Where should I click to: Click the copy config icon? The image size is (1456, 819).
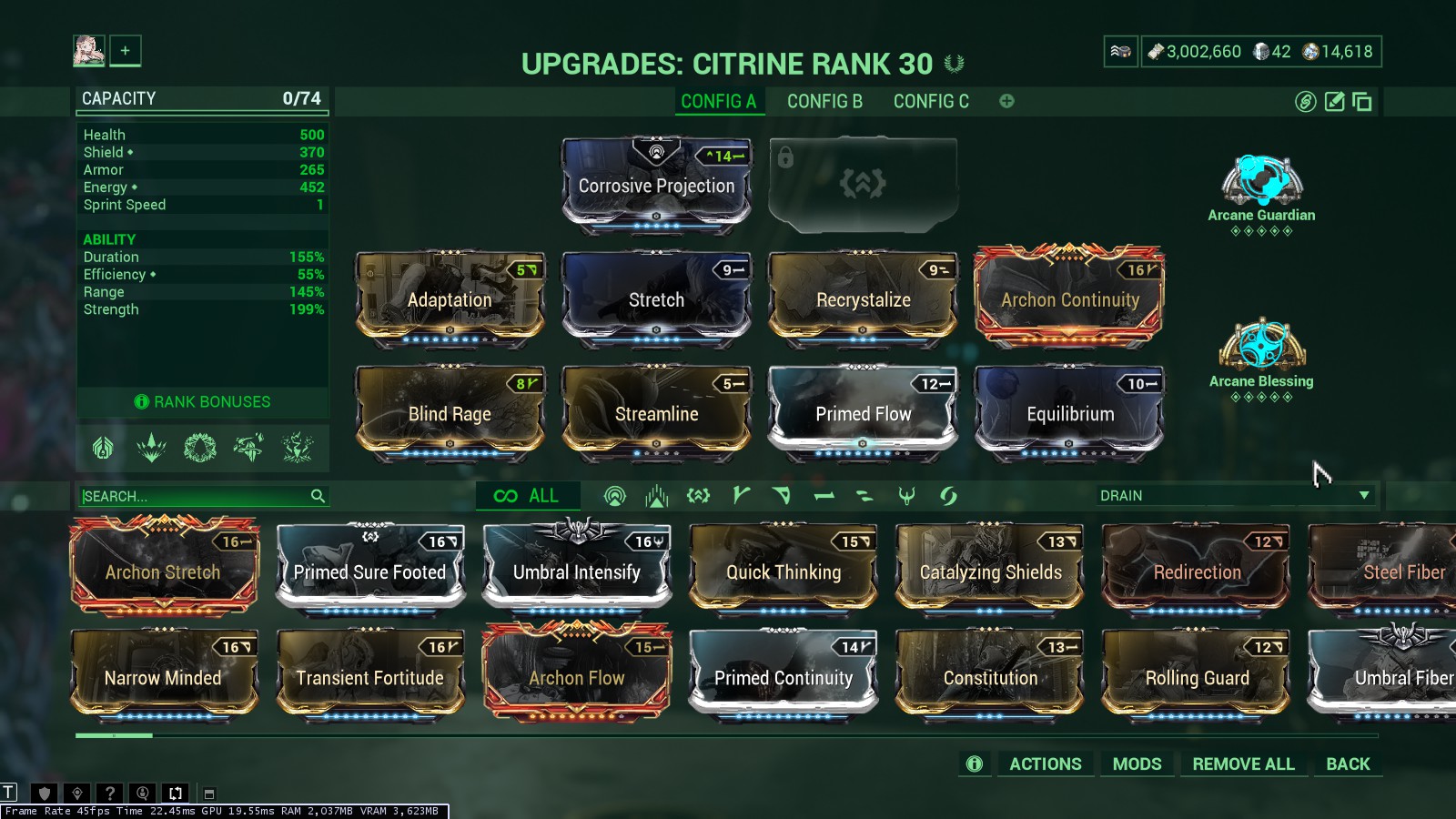(1362, 102)
